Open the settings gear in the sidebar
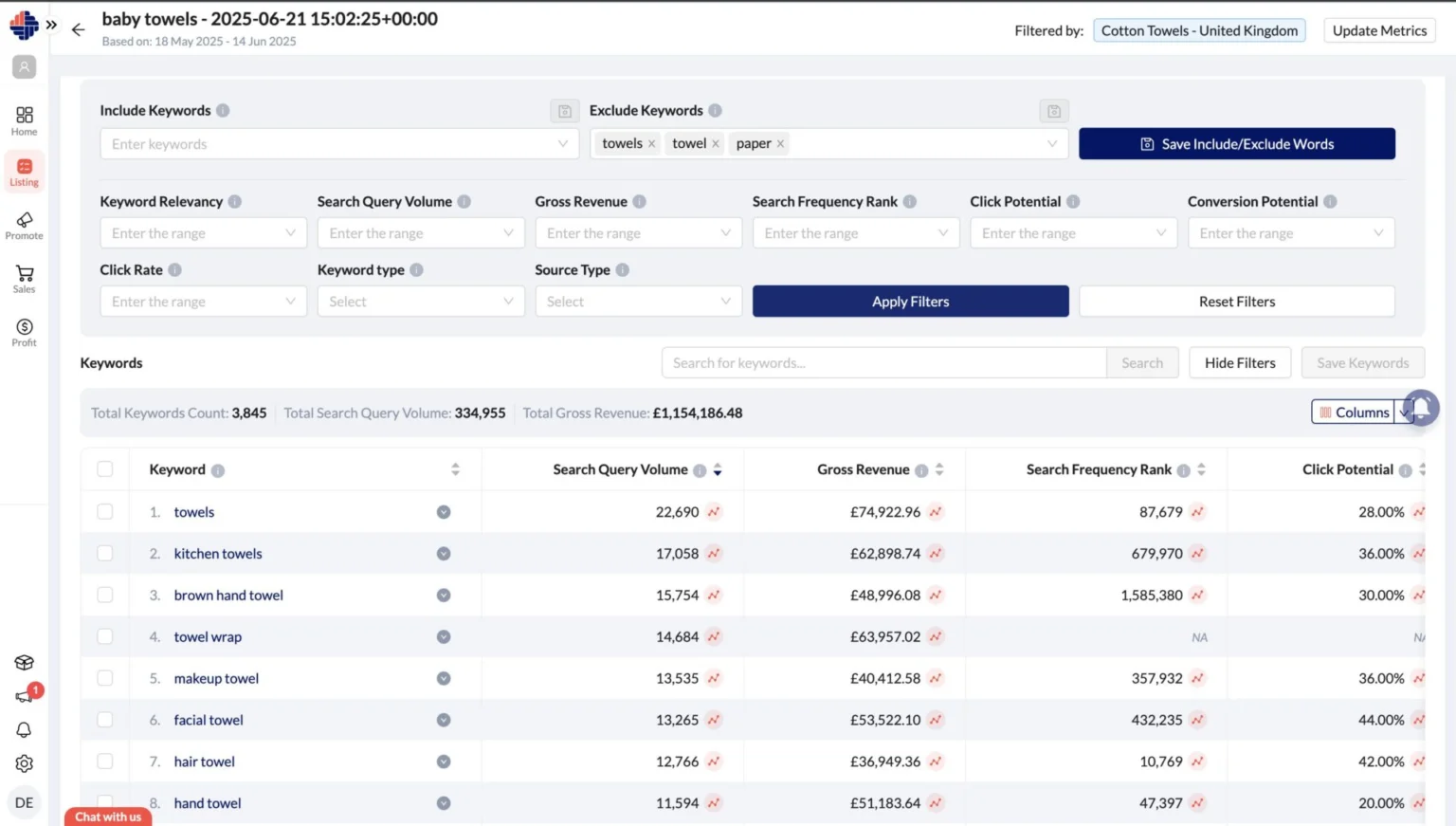The height and width of the screenshot is (826, 1456). [24, 763]
